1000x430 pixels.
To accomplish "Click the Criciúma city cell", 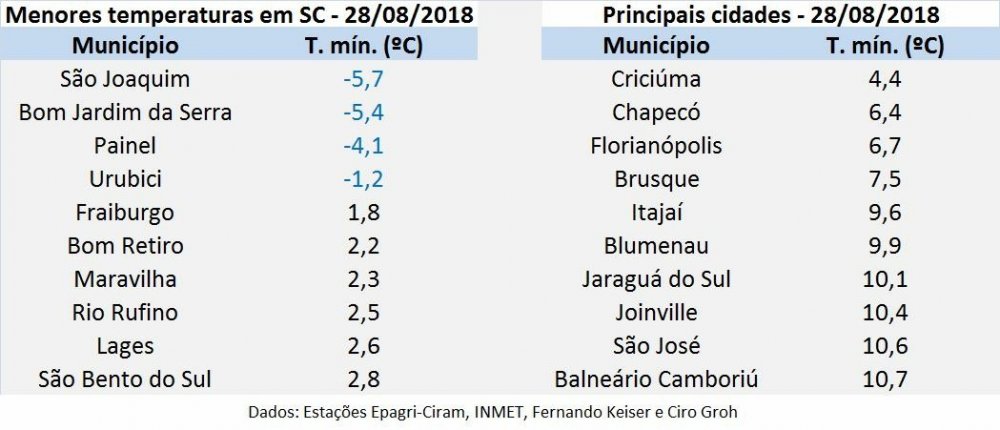I will coord(656,79).
